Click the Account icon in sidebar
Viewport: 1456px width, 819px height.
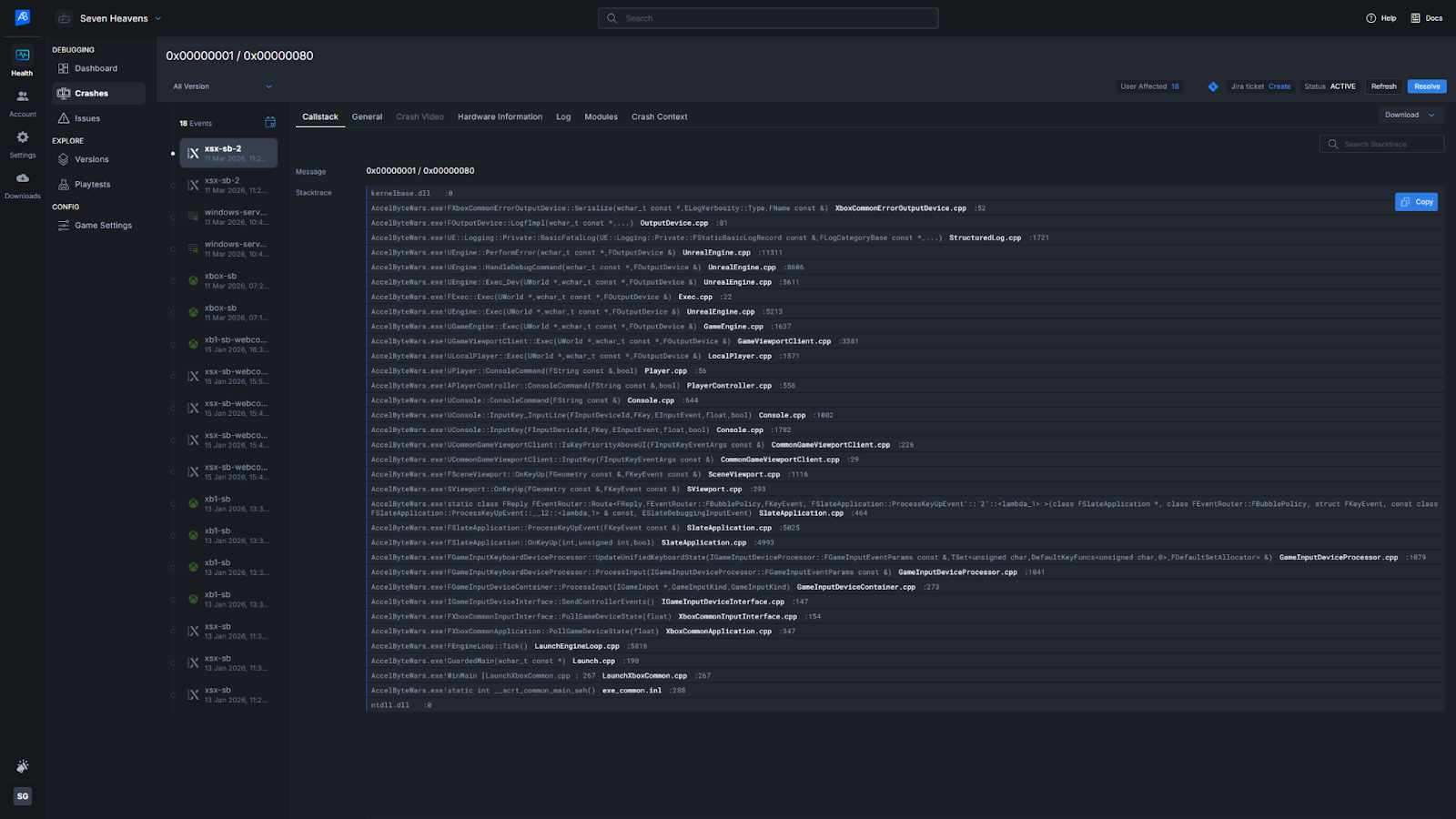(x=22, y=102)
